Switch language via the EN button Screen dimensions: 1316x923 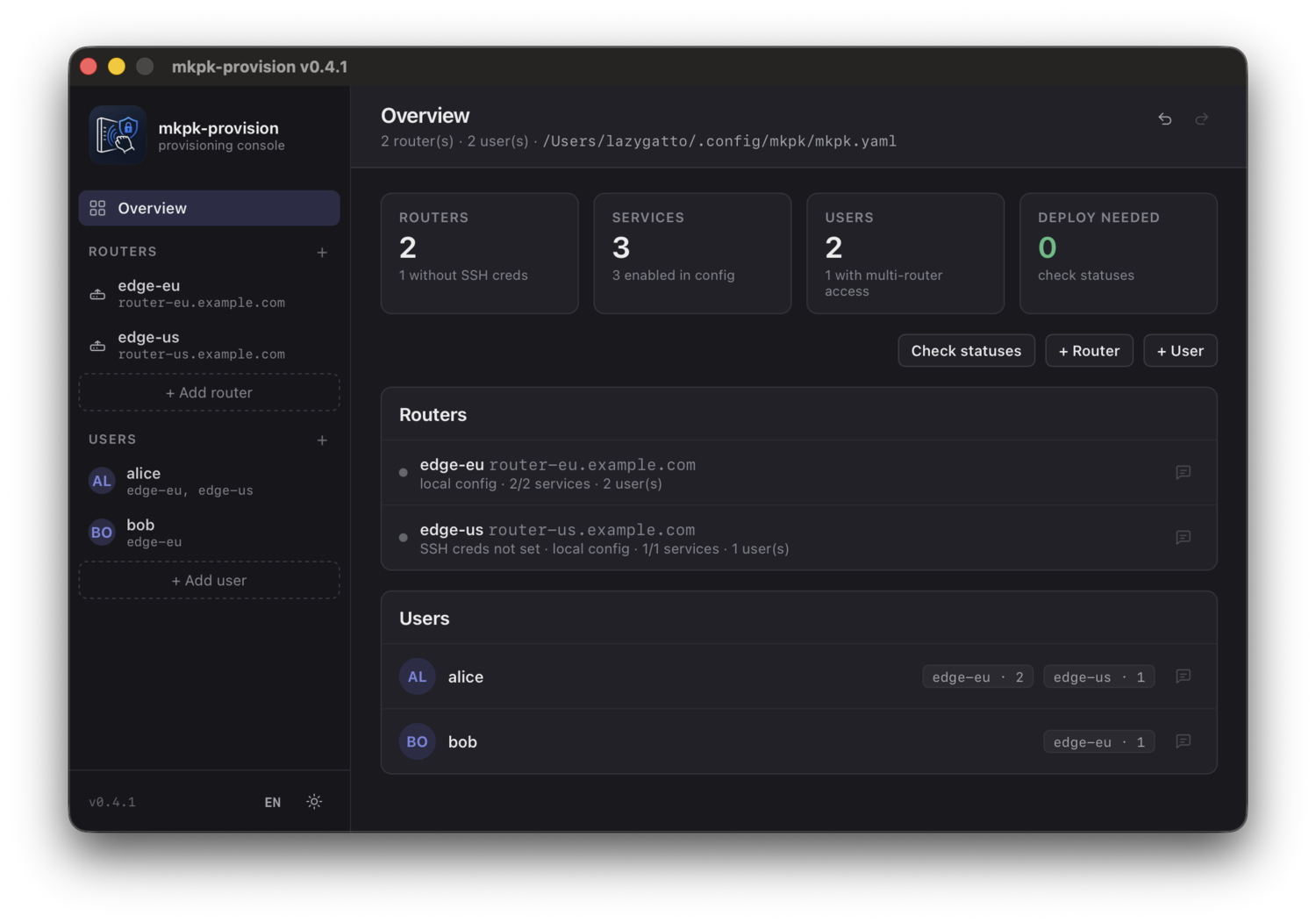pyautogui.click(x=273, y=802)
